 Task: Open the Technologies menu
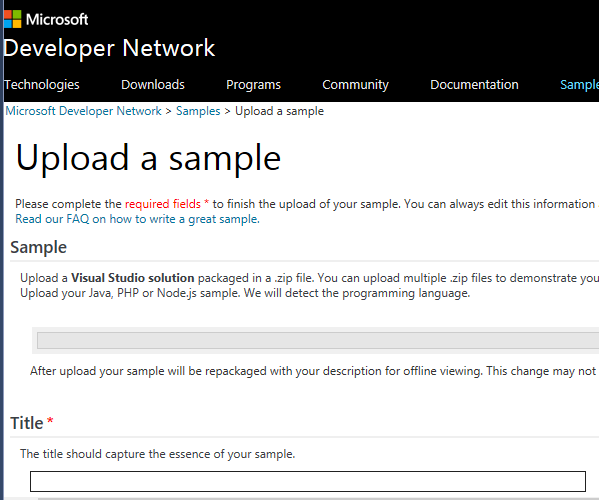[x=42, y=84]
